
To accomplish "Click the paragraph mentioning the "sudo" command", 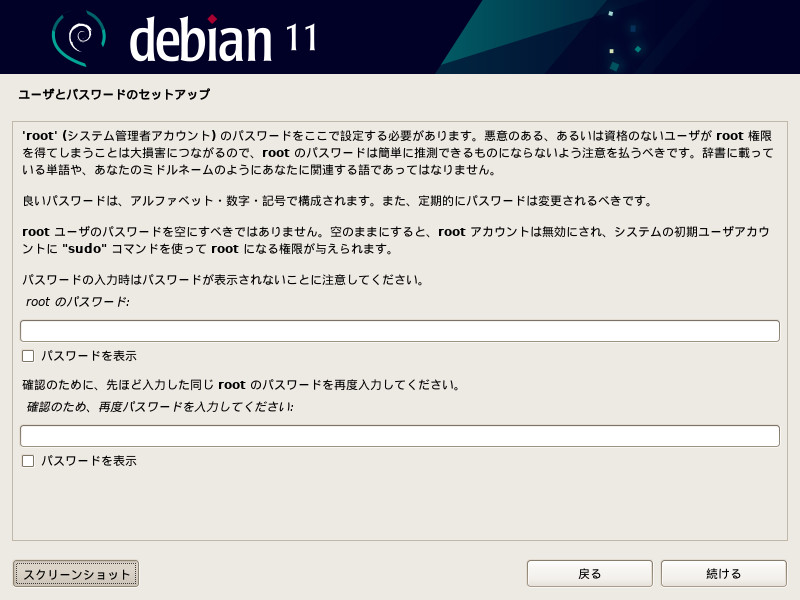I will (x=396, y=239).
